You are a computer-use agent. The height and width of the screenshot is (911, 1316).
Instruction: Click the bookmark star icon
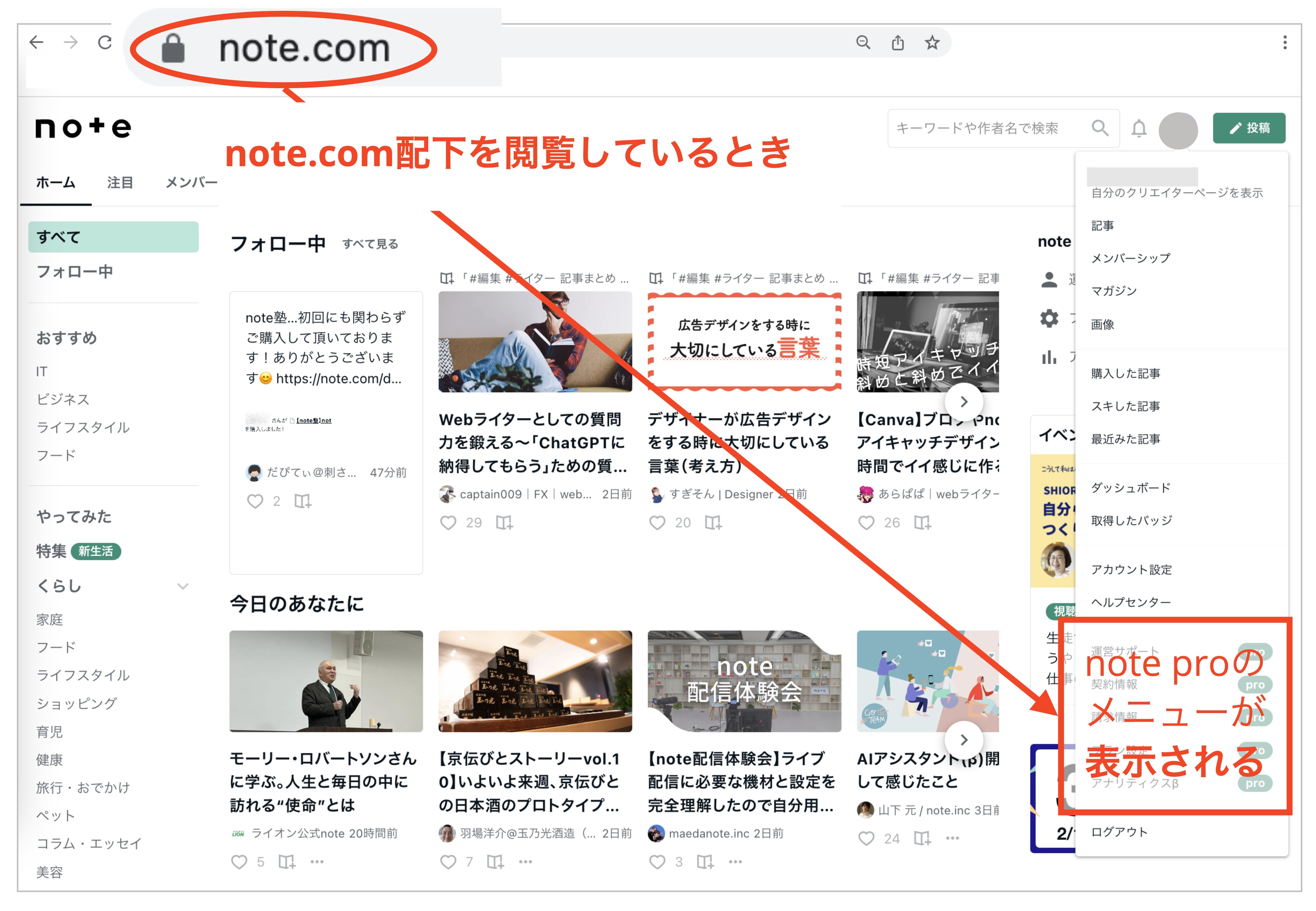point(932,42)
